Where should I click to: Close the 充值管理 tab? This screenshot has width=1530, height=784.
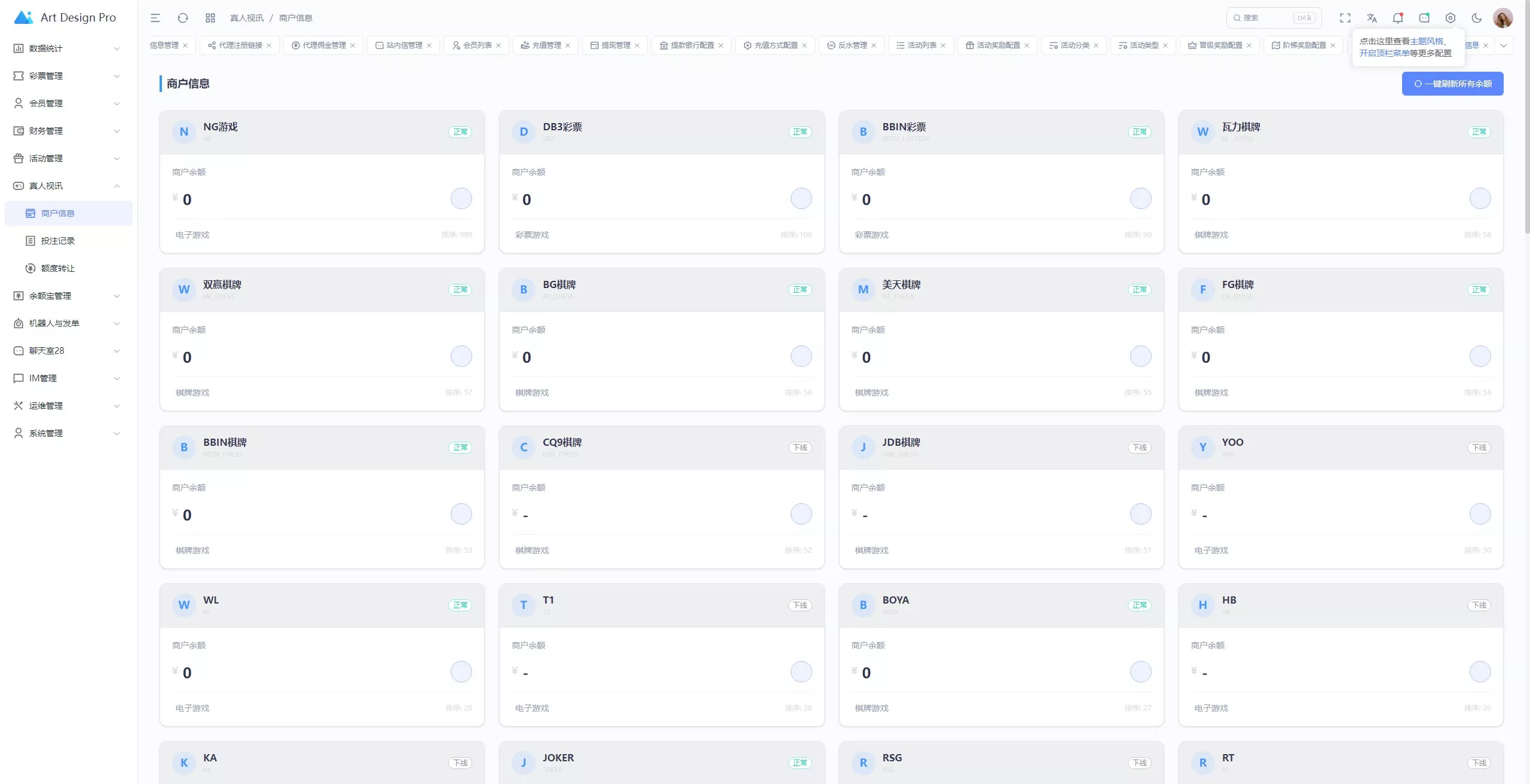click(568, 45)
